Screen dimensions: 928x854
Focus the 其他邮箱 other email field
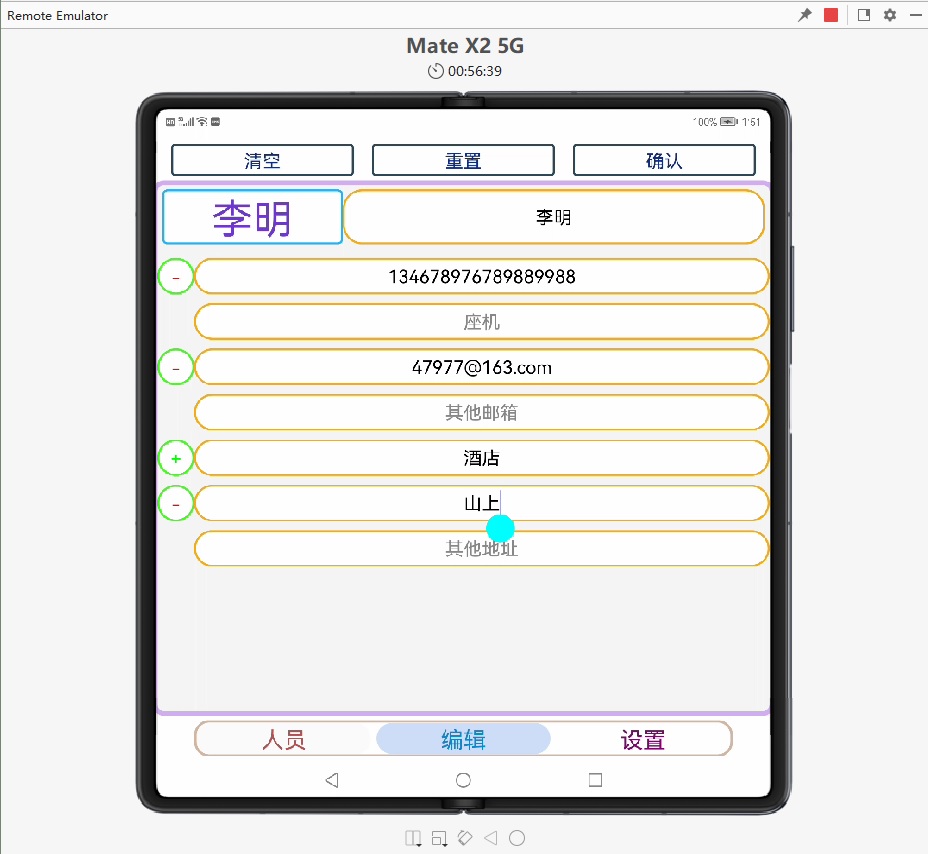click(x=481, y=413)
